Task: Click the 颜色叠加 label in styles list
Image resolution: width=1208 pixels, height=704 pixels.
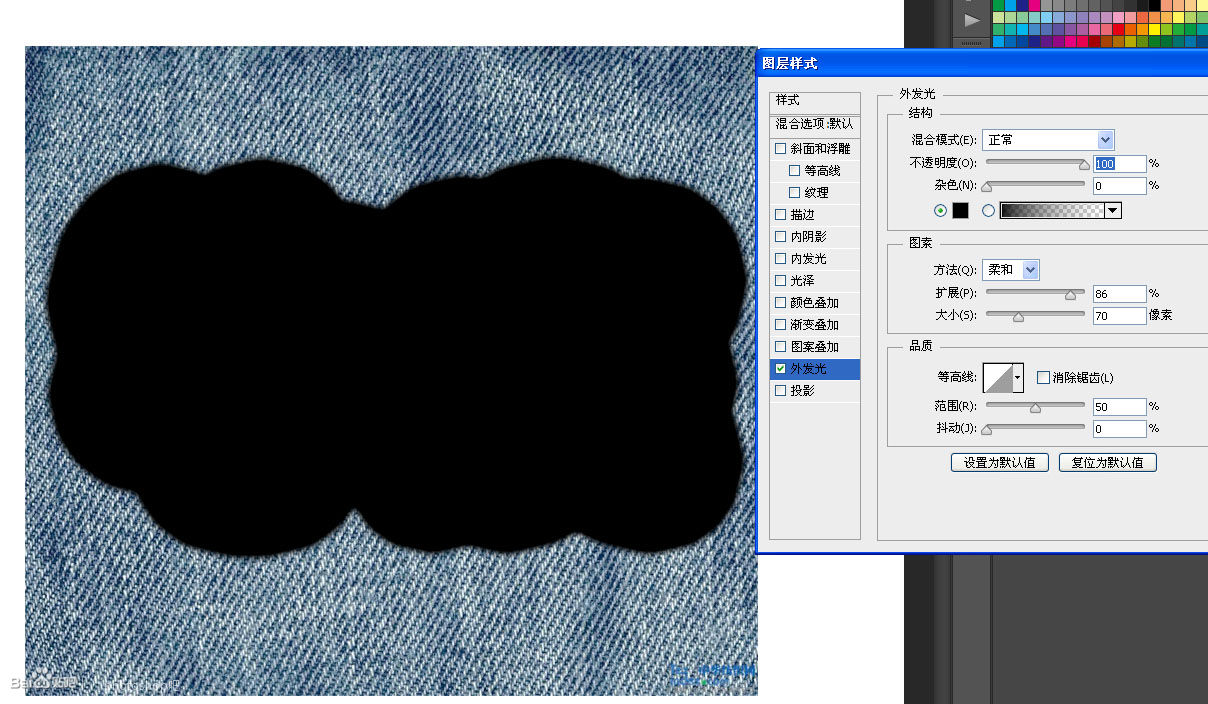Action: point(814,303)
